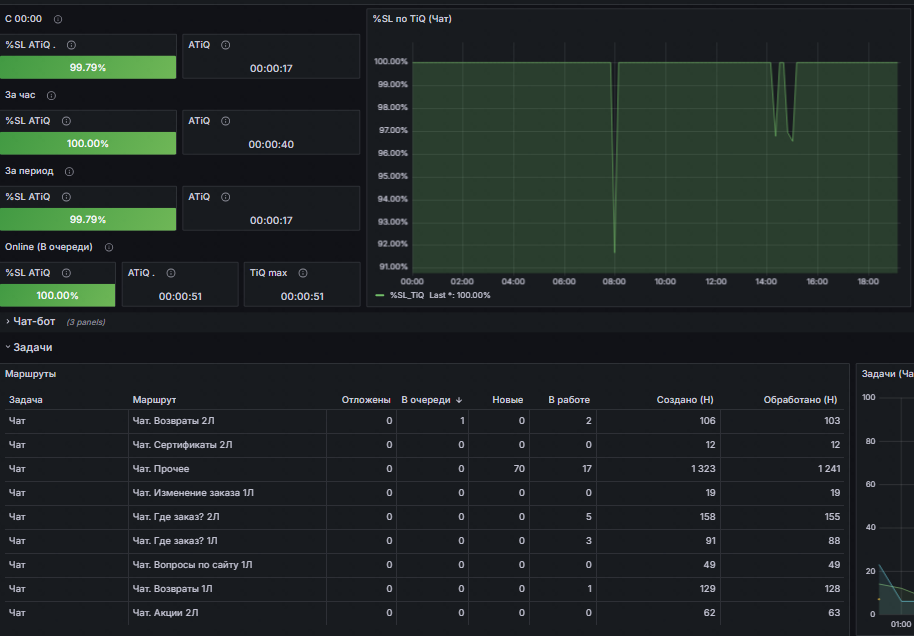
Task: Click info icon on top ATiQ 00:00:17 panel
Action: pos(226,45)
